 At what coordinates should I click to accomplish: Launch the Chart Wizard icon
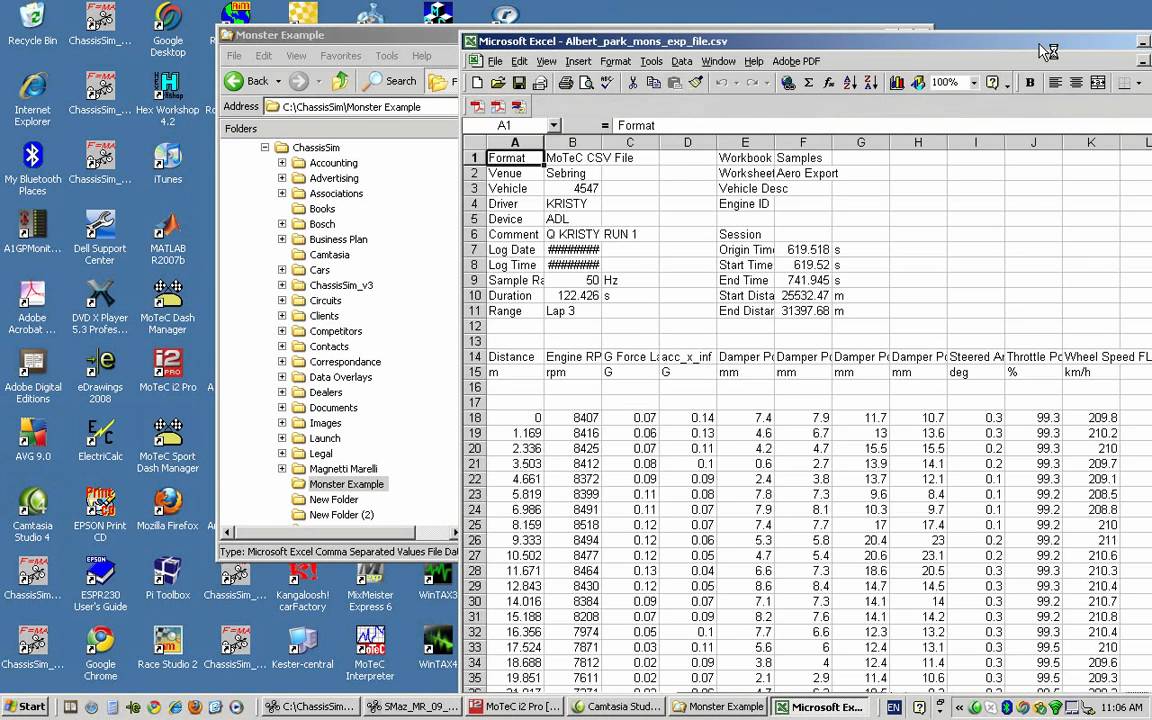[896, 83]
